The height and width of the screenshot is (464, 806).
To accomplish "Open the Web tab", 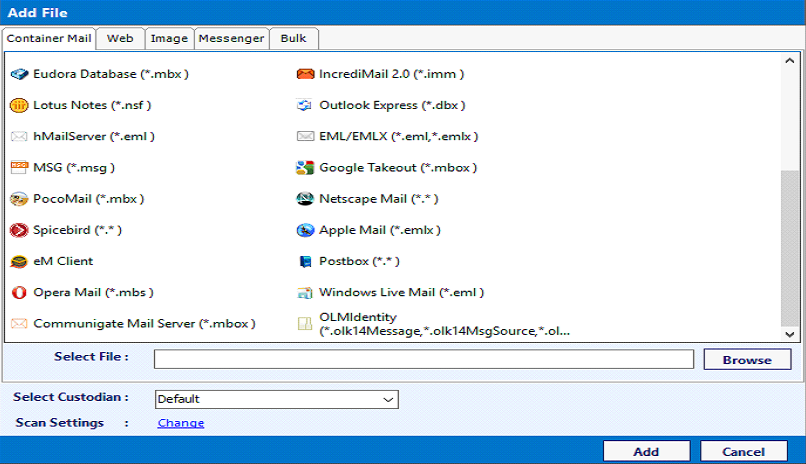I will [x=120, y=39].
